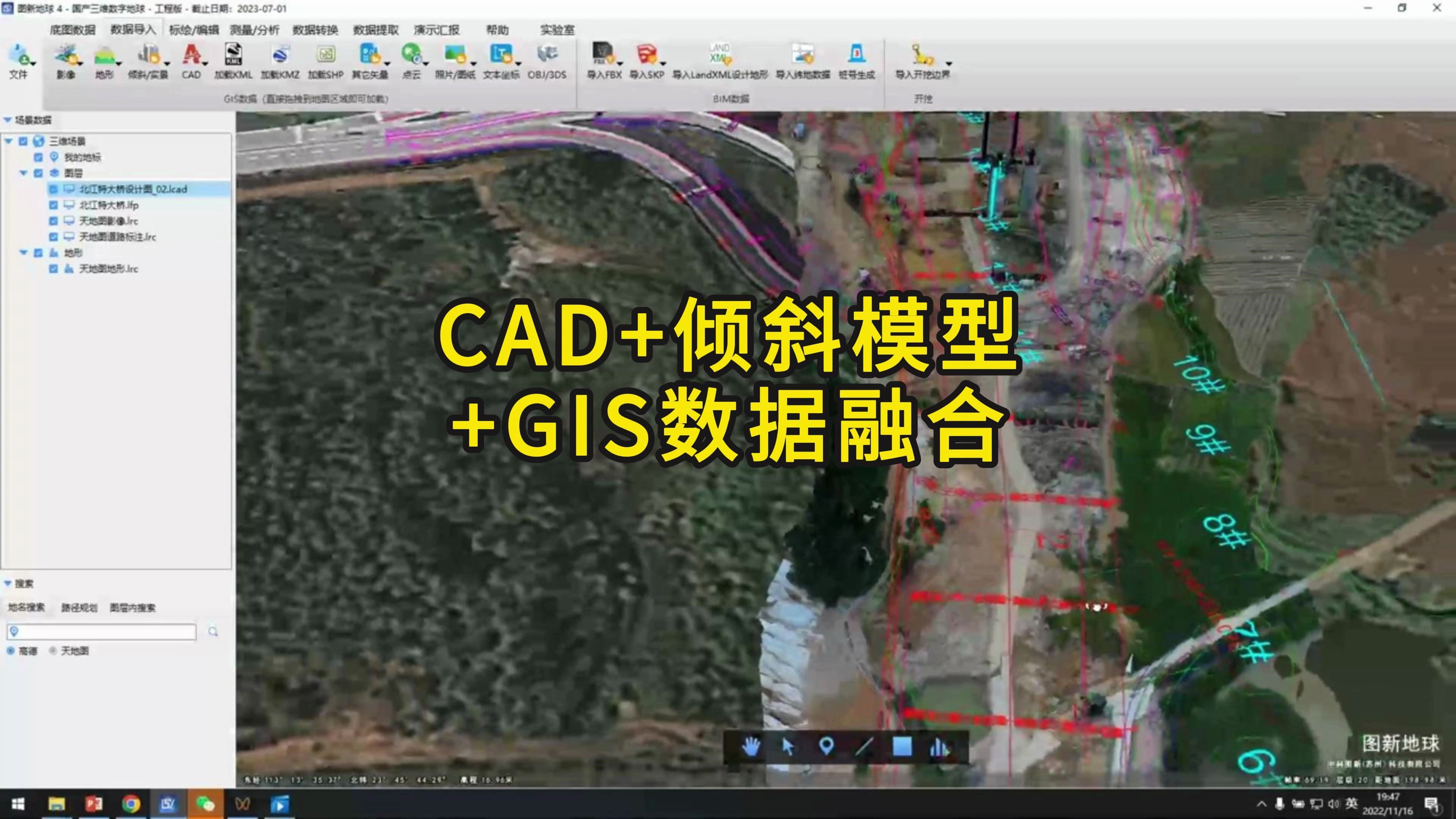Toggle the 天地图影像.lrc layer checkbox
1456x819 pixels.
click(53, 221)
